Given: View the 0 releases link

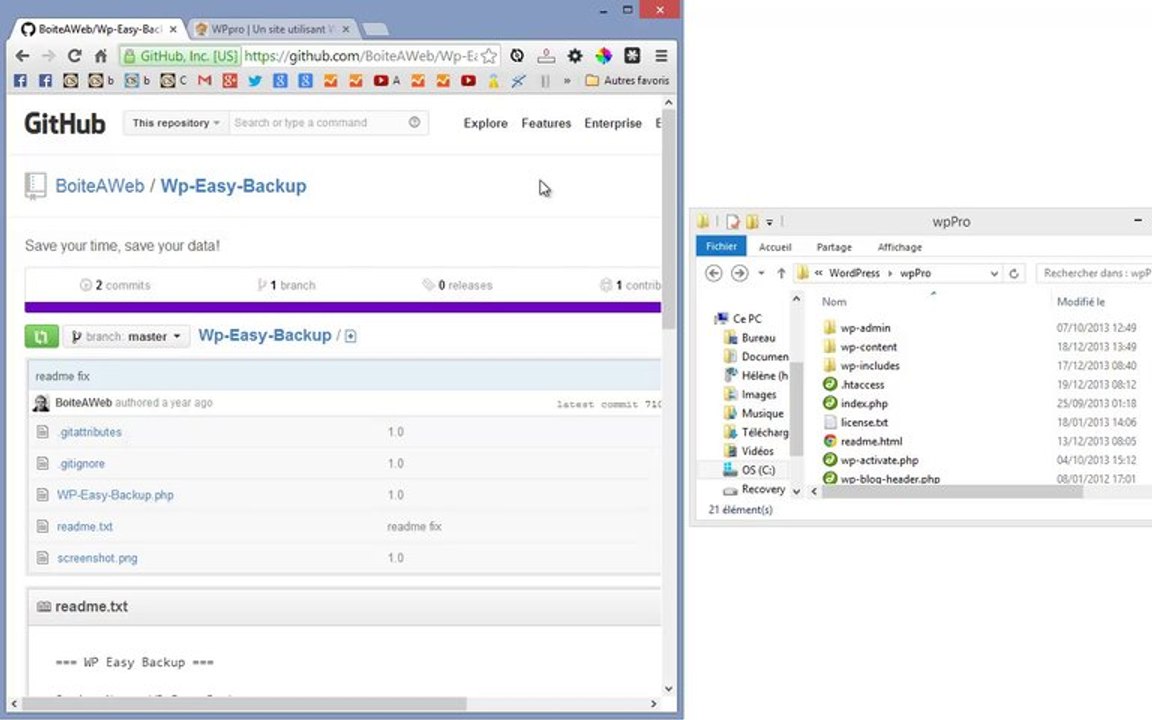Looking at the screenshot, I should coord(457,285).
